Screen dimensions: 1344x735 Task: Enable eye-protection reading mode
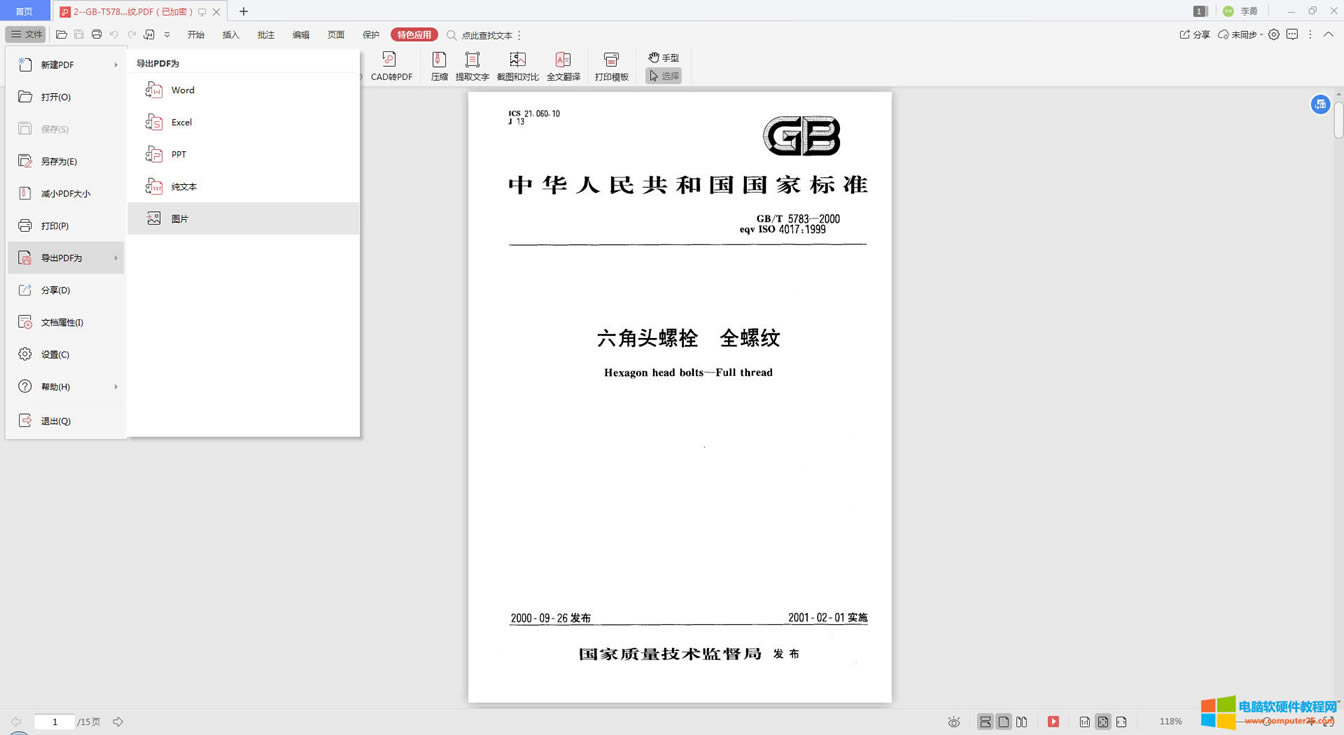[953, 721]
